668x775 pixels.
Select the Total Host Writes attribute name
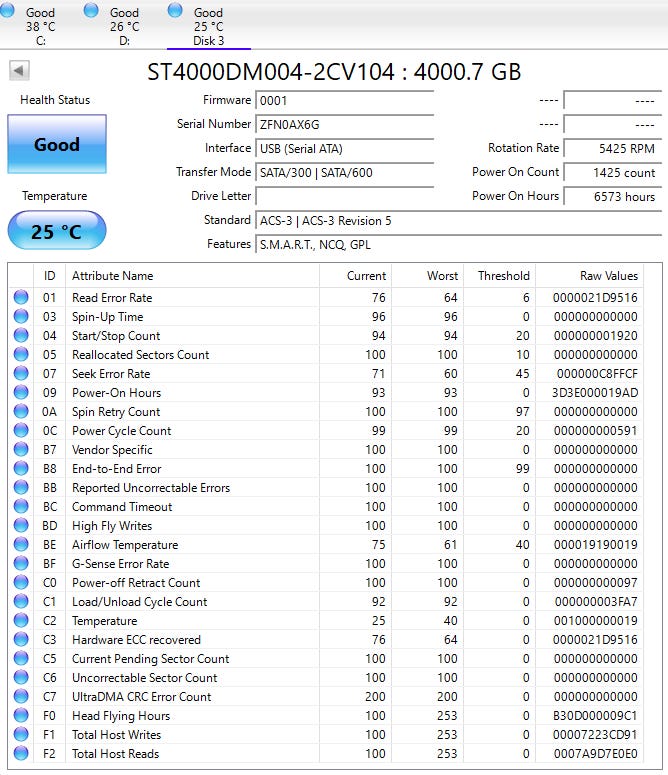[x=117, y=734]
